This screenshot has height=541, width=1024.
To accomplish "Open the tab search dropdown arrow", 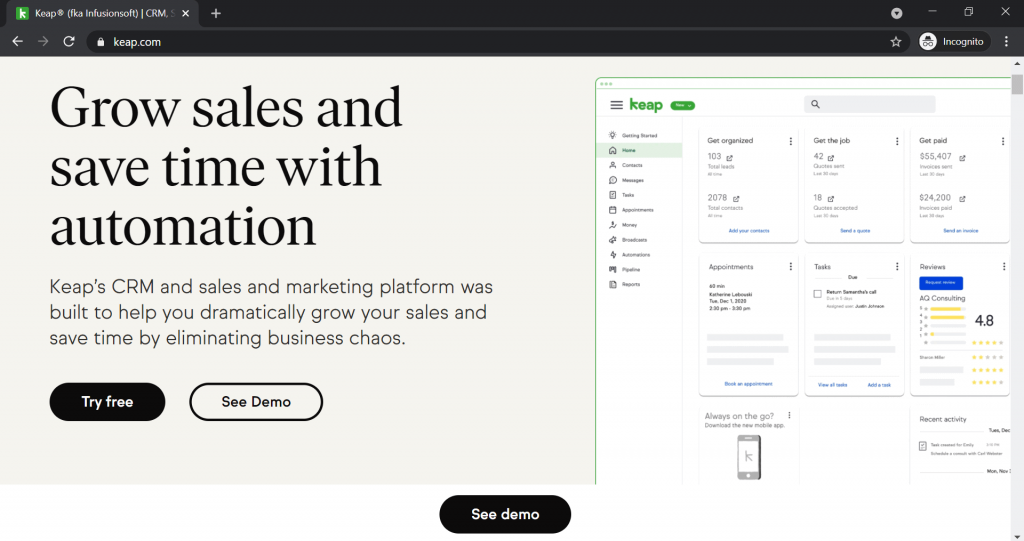I will tap(897, 13).
